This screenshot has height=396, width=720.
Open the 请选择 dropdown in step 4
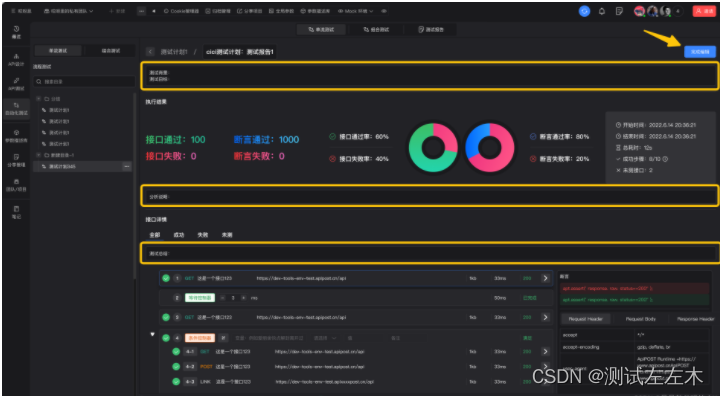[325, 338]
